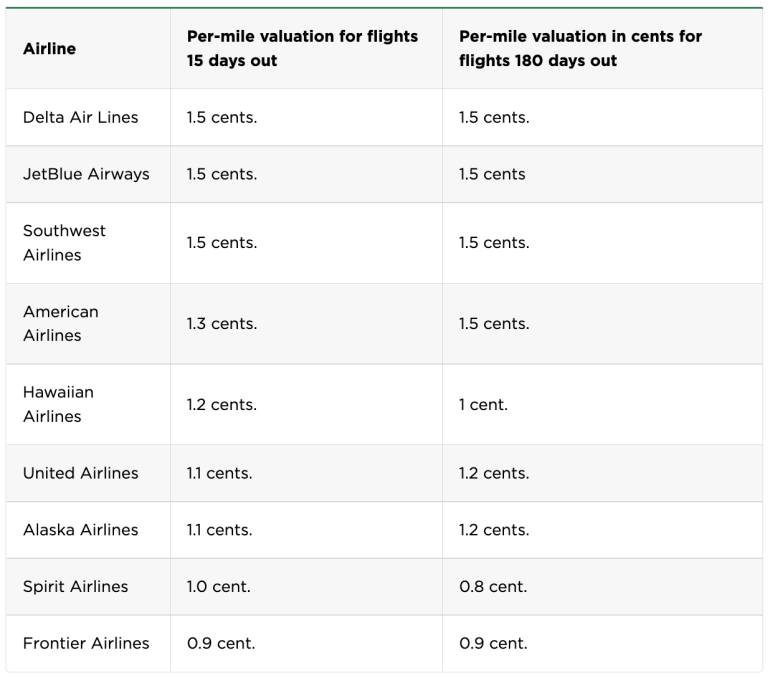Select Spirit Airlines 0.8 cent value
The image size is (770, 678).
point(493,587)
